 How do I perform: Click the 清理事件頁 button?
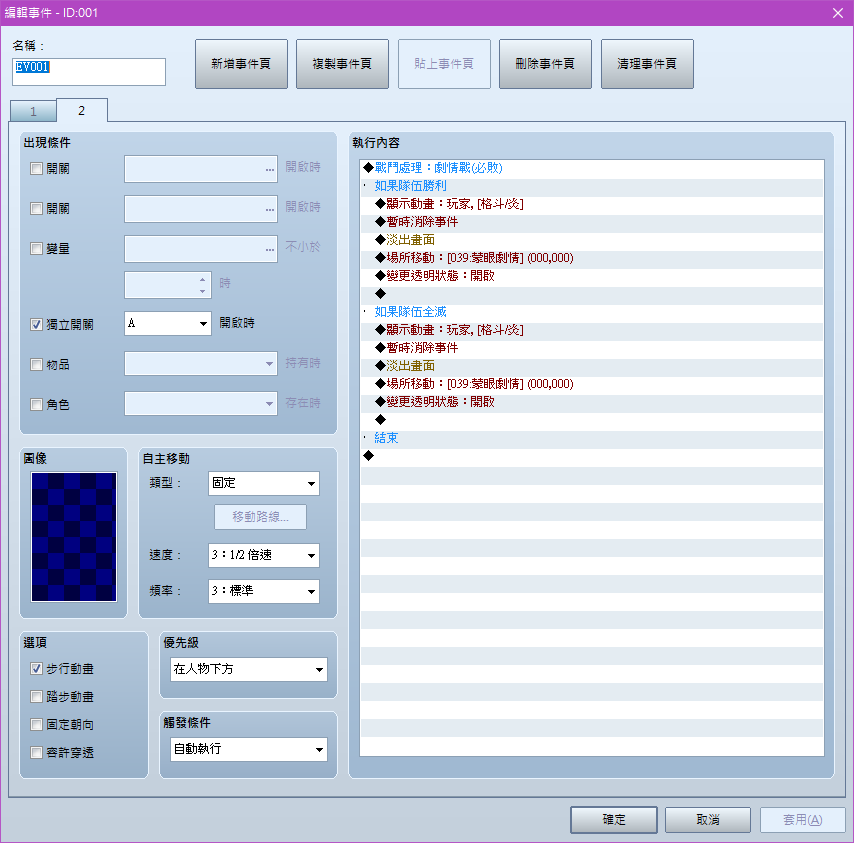point(647,64)
